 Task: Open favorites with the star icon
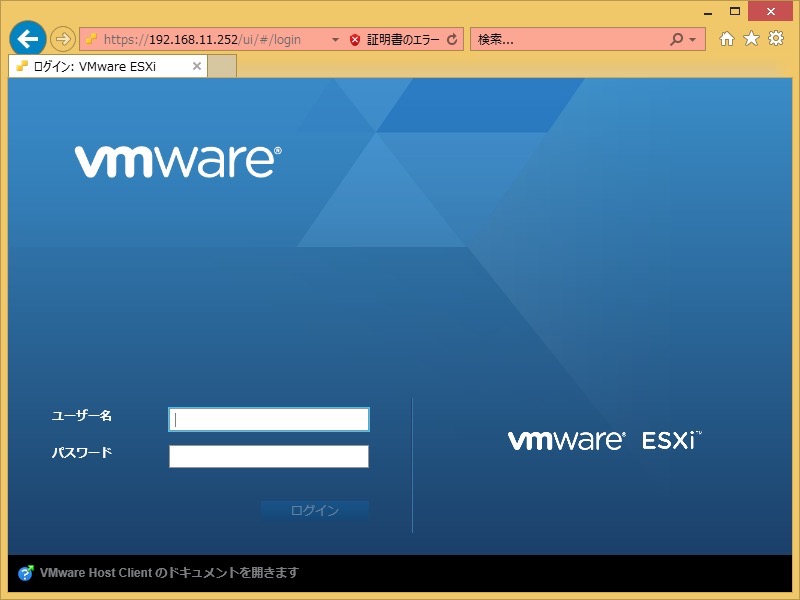click(x=751, y=38)
